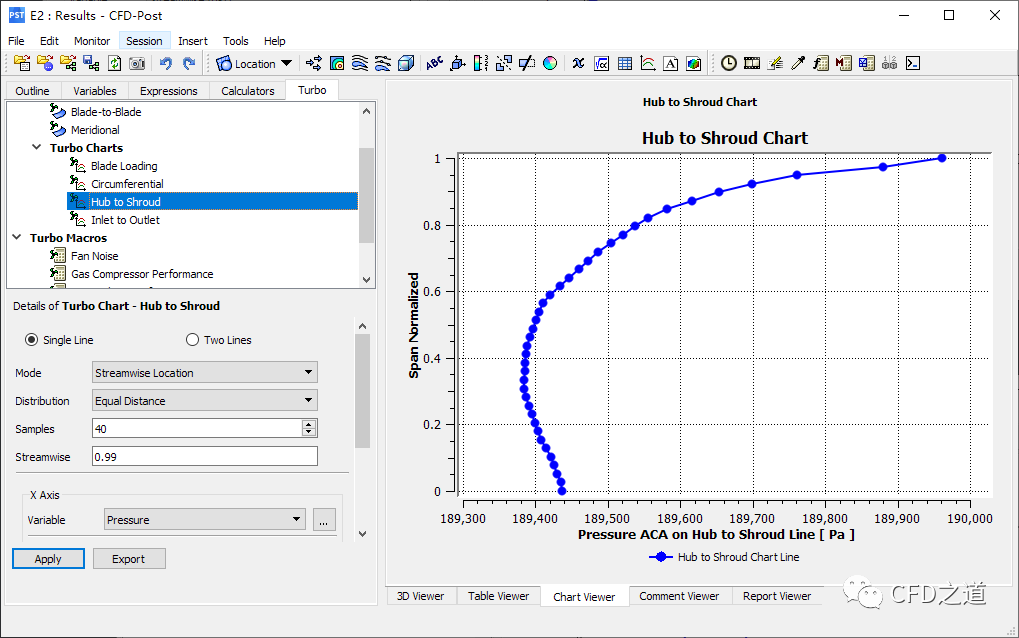This screenshot has width=1019, height=638.
Task: Open the Mode dropdown showing Streamwise Location
Action: (204, 373)
